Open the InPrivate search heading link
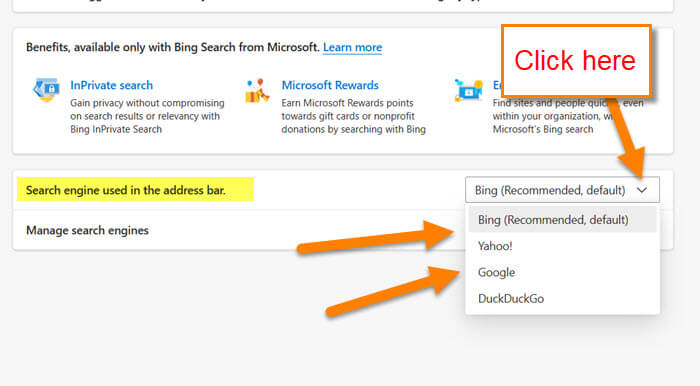Image resolution: width=700 pixels, height=386 pixels. click(x=112, y=85)
